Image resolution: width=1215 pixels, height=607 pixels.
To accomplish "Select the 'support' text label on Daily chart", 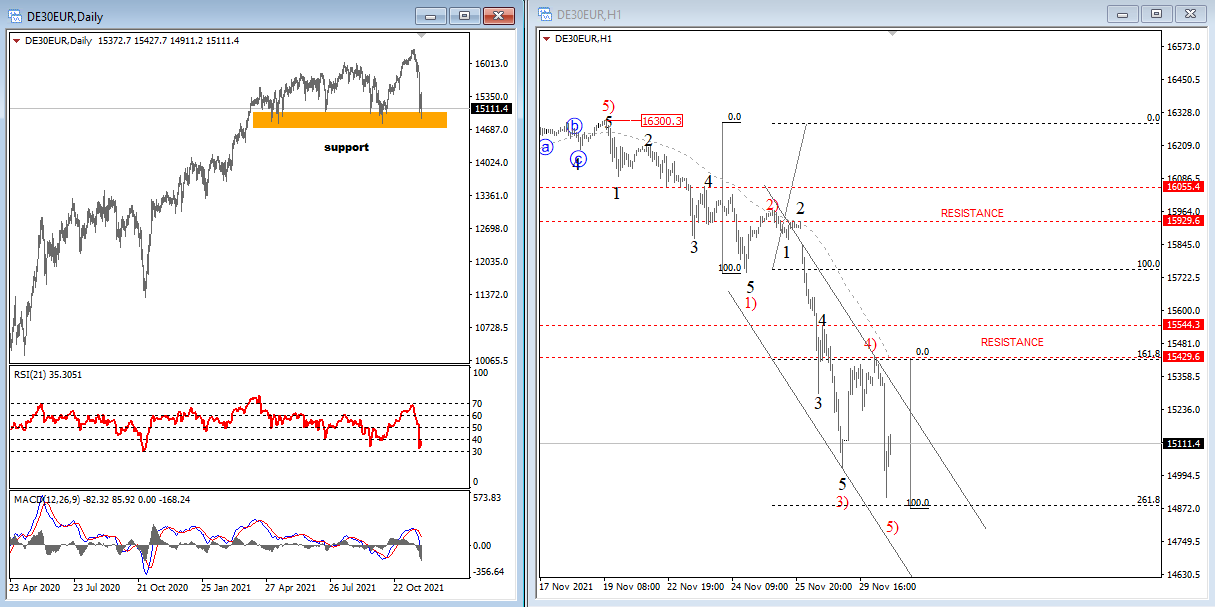I will click(346, 147).
